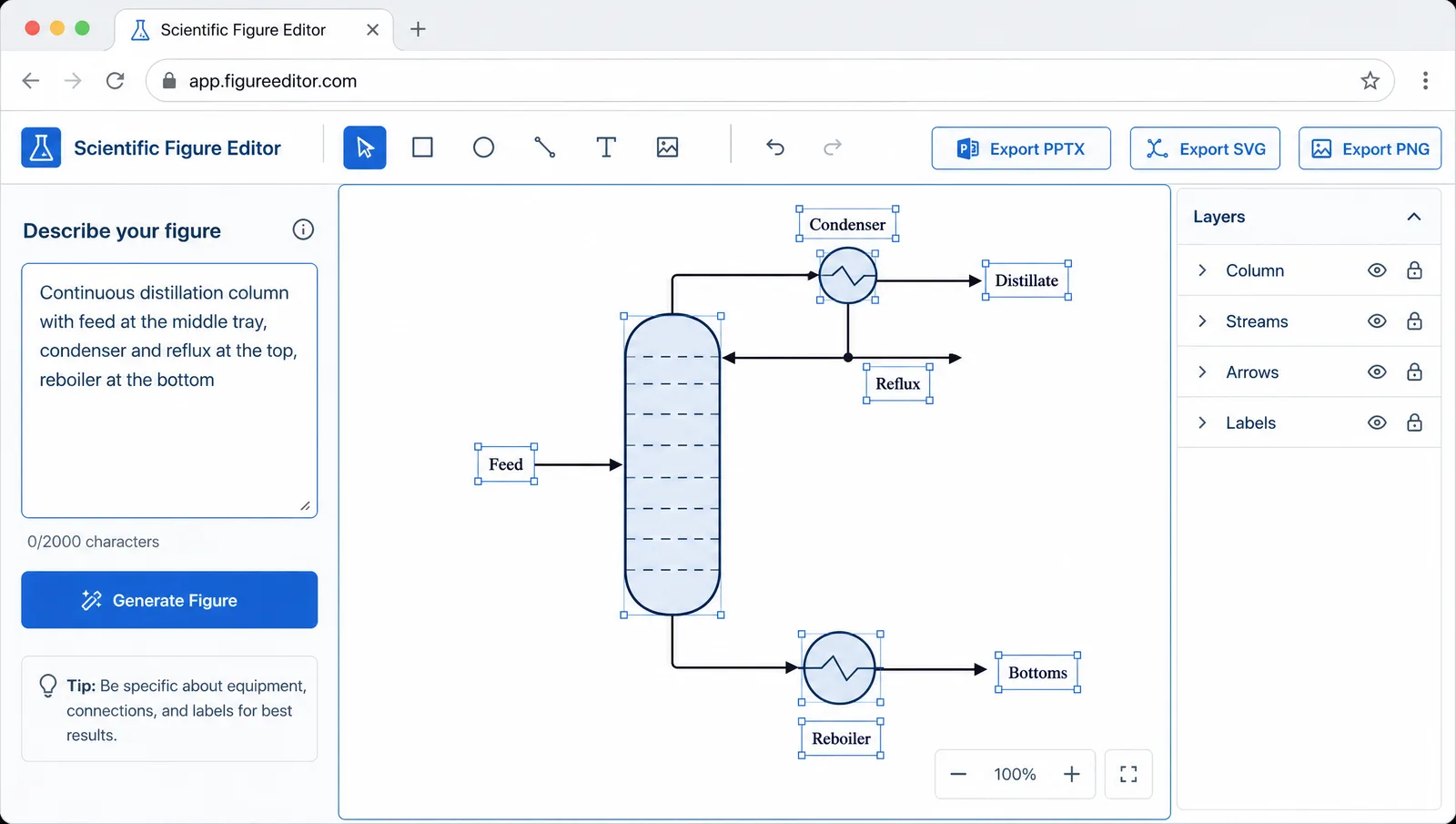This screenshot has height=824, width=1456.
Task: Expand the Arrows layer group
Action: (1202, 372)
